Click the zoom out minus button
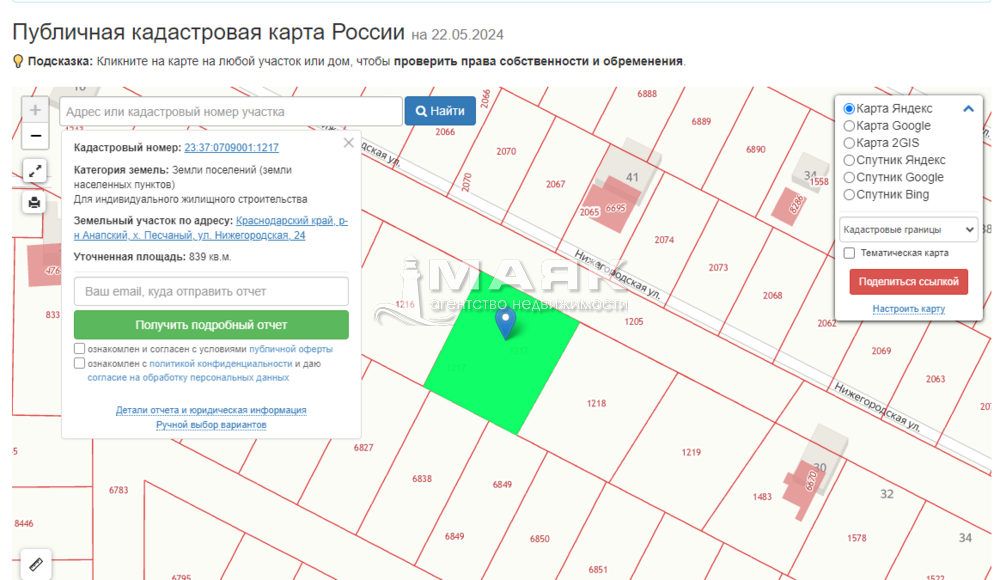The image size is (1000, 580). point(35,136)
